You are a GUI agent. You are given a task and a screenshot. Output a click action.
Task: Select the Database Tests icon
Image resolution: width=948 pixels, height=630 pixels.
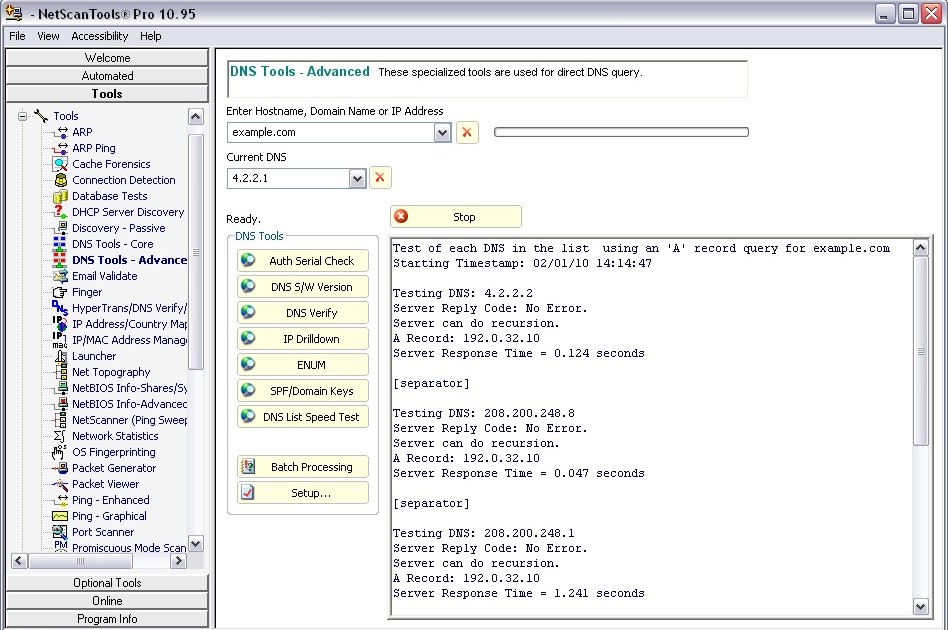[x=60, y=196]
